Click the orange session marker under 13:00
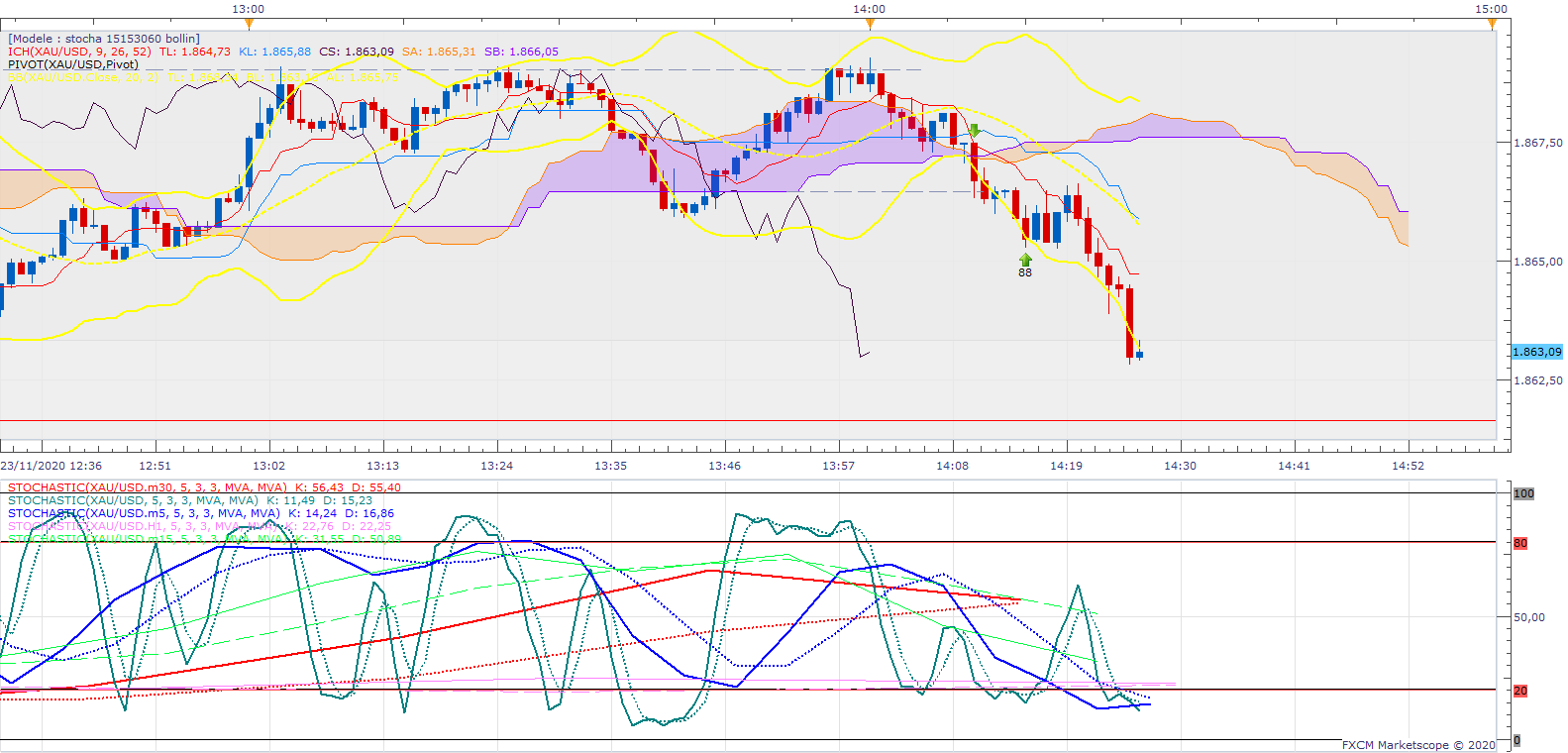The width and height of the screenshot is (1568, 753). point(249,23)
